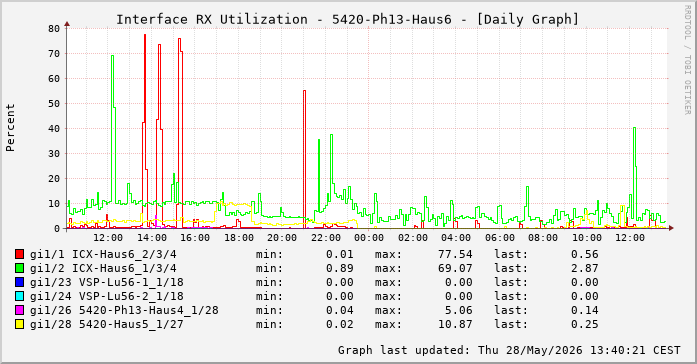This screenshot has width=697, height=364.
Task: Click the legend label 'gi1/28 5420-Haus5_1/27'
Action: point(107,324)
